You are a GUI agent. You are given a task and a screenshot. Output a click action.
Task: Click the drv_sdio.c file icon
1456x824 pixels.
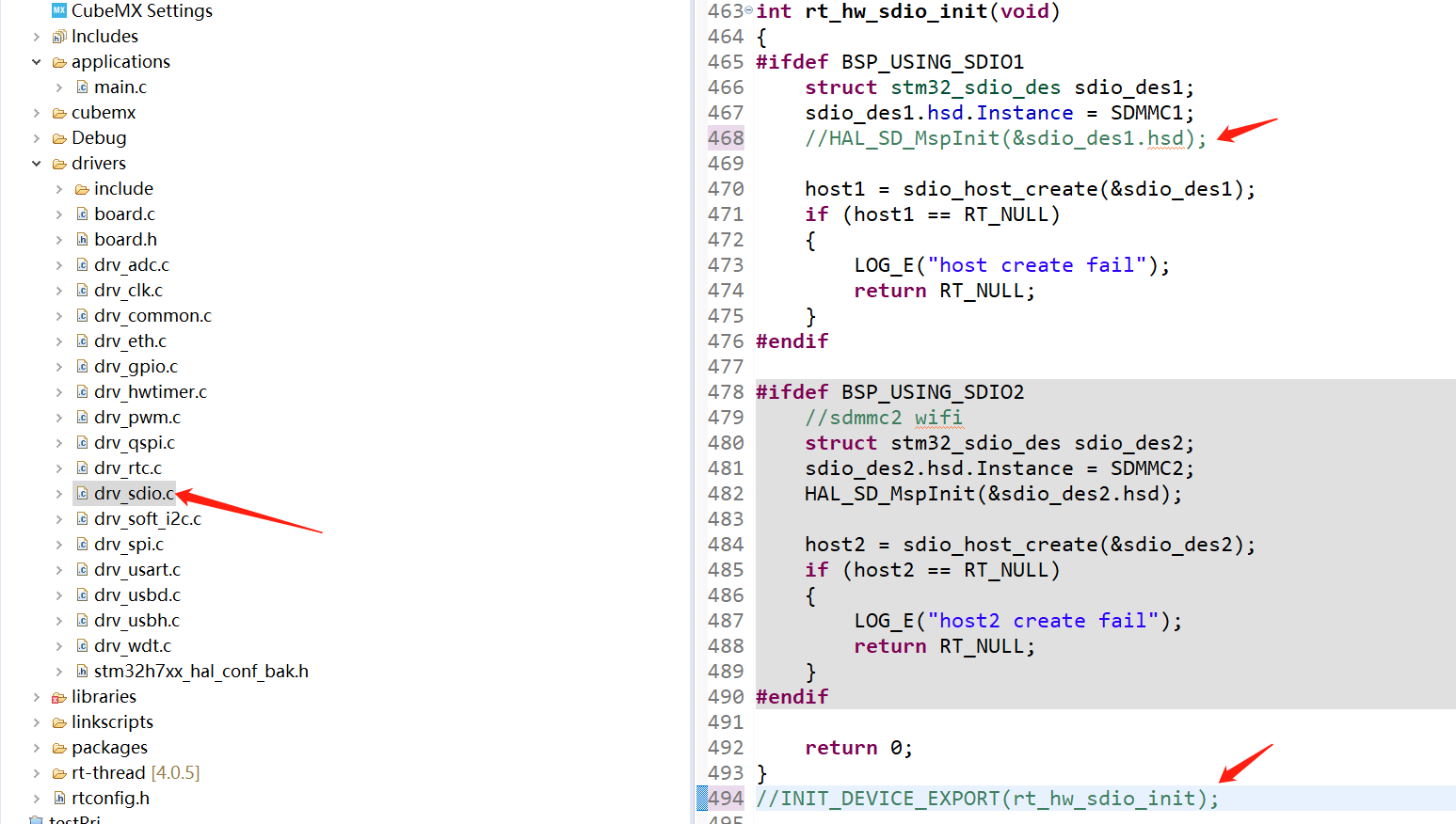pyautogui.click(x=82, y=494)
